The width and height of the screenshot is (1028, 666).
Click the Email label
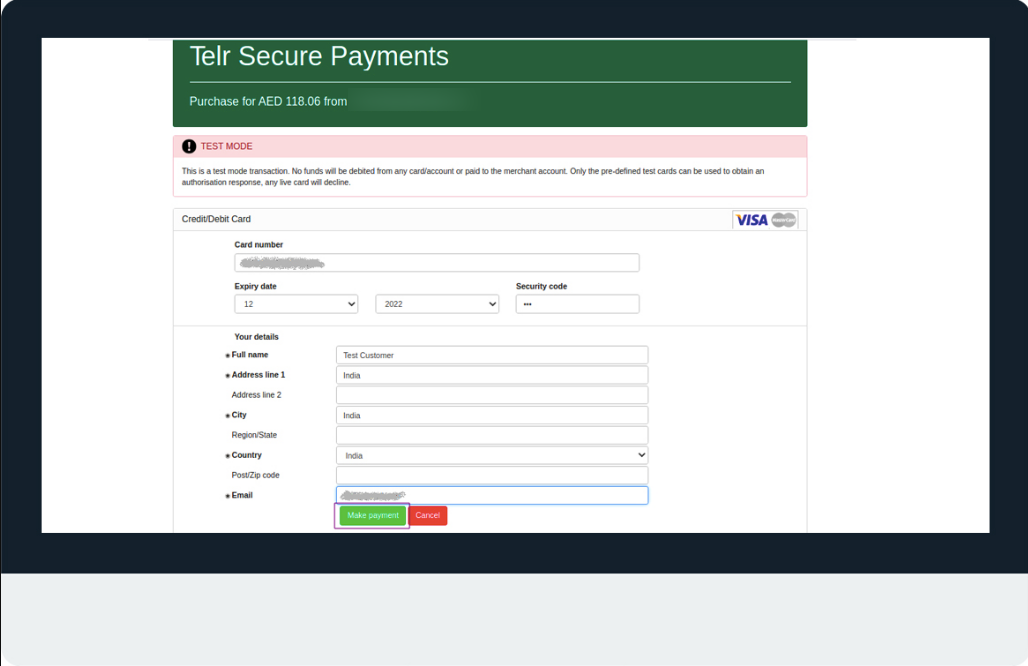click(242, 495)
